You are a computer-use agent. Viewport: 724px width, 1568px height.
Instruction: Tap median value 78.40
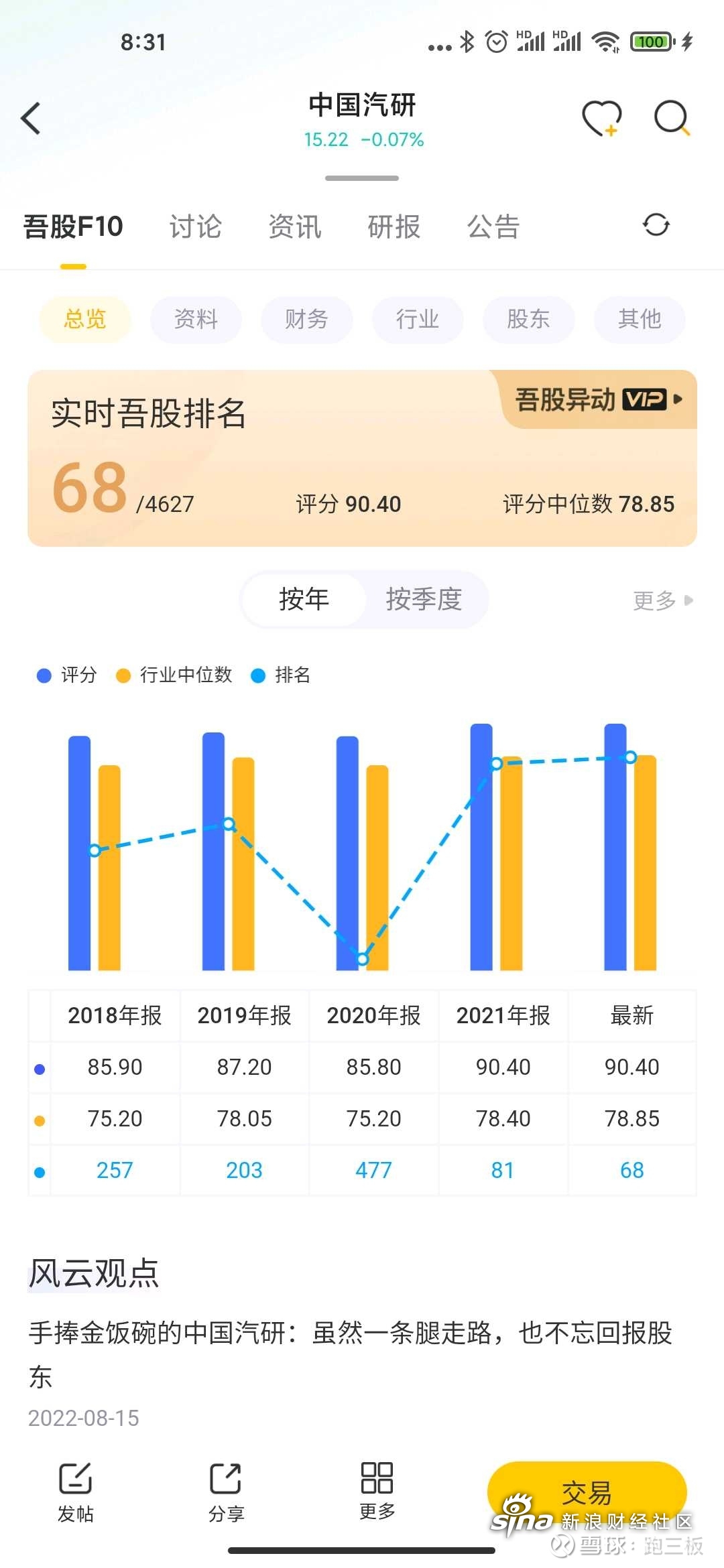coord(503,1119)
